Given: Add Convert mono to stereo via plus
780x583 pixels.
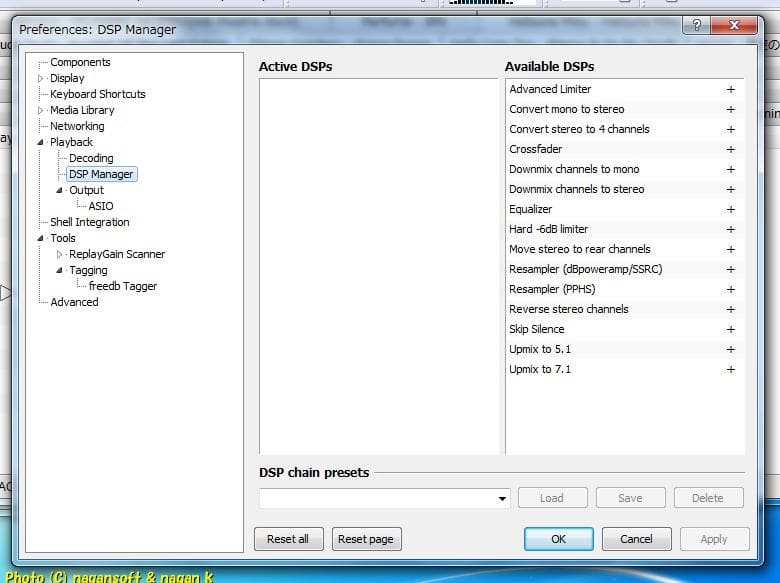Looking at the screenshot, I should click(x=730, y=109).
